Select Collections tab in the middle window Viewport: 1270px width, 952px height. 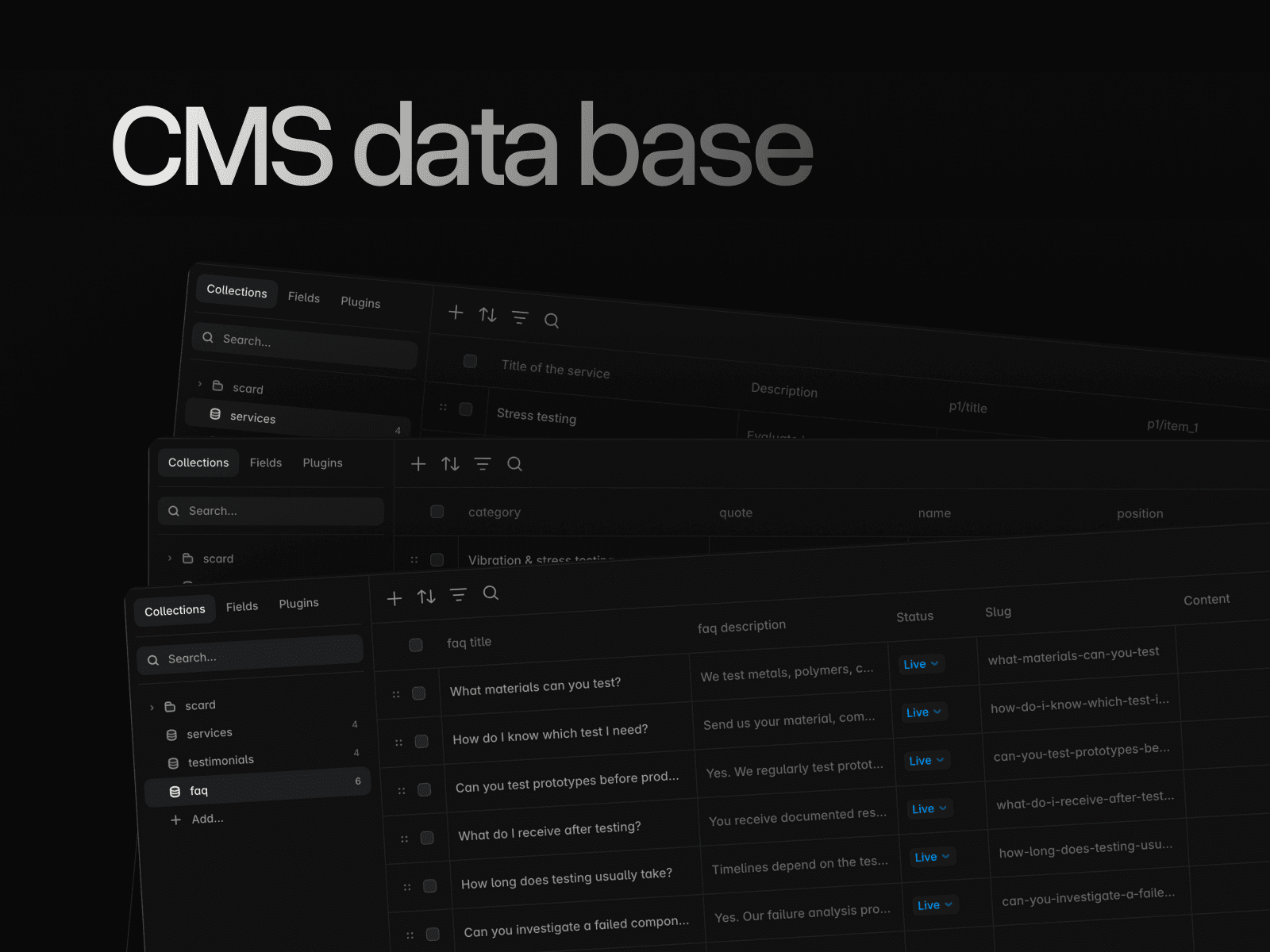click(198, 463)
